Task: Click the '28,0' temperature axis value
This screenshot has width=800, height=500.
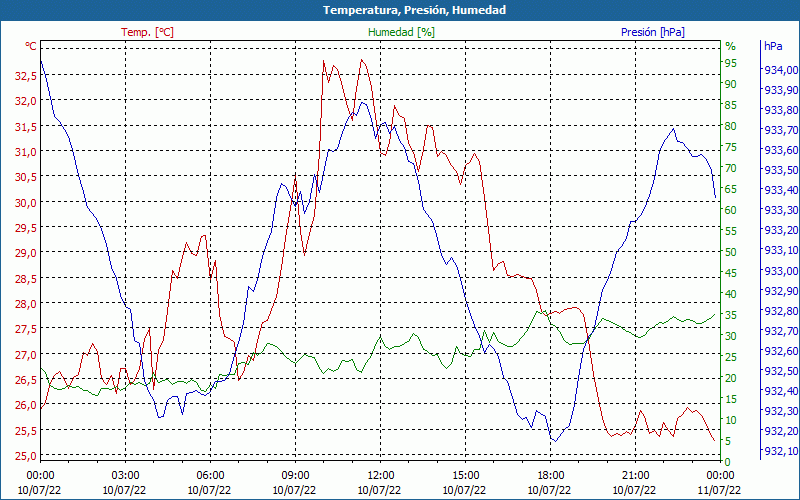Action: [26, 304]
